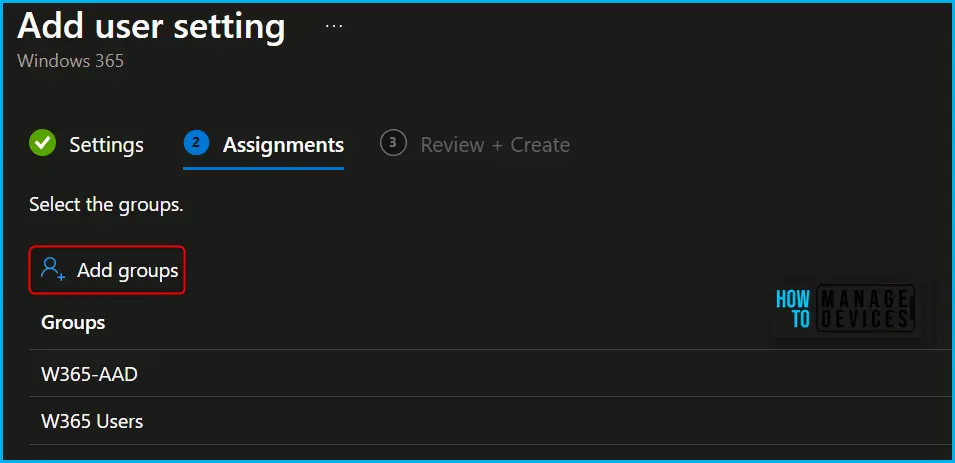Image resolution: width=955 pixels, height=463 pixels.
Task: Click the Select the groups instruction text
Action: pyautogui.click(x=106, y=205)
